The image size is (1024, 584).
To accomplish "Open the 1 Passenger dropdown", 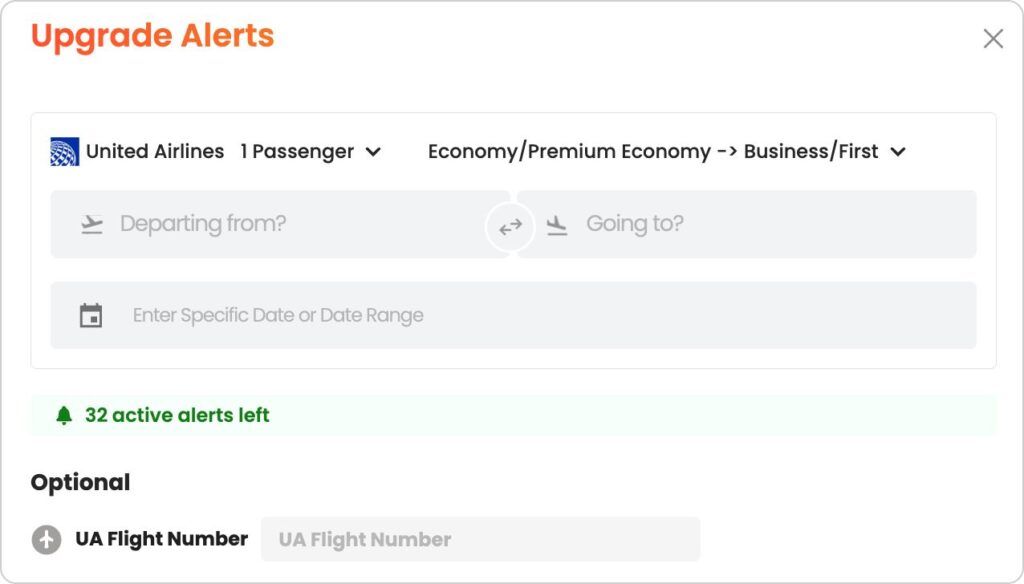I will click(310, 152).
